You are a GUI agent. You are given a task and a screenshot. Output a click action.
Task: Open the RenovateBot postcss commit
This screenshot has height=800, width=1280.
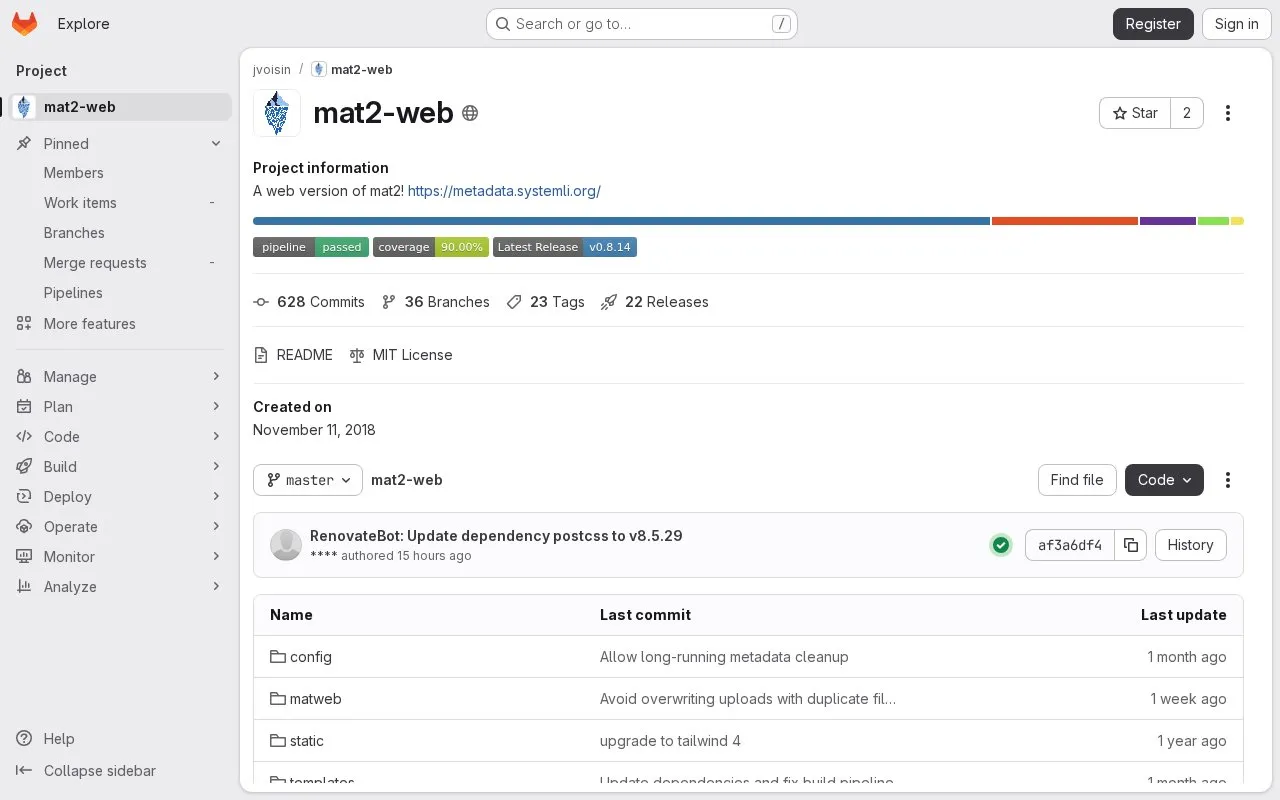pyautogui.click(x=496, y=536)
